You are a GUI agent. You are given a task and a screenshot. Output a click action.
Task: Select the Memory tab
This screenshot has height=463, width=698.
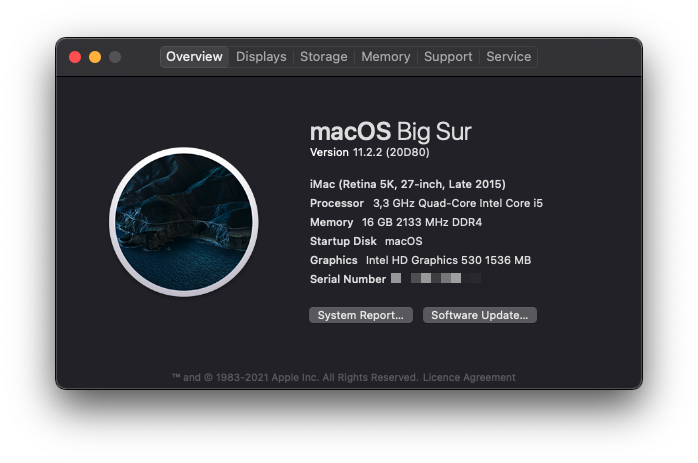tap(386, 57)
